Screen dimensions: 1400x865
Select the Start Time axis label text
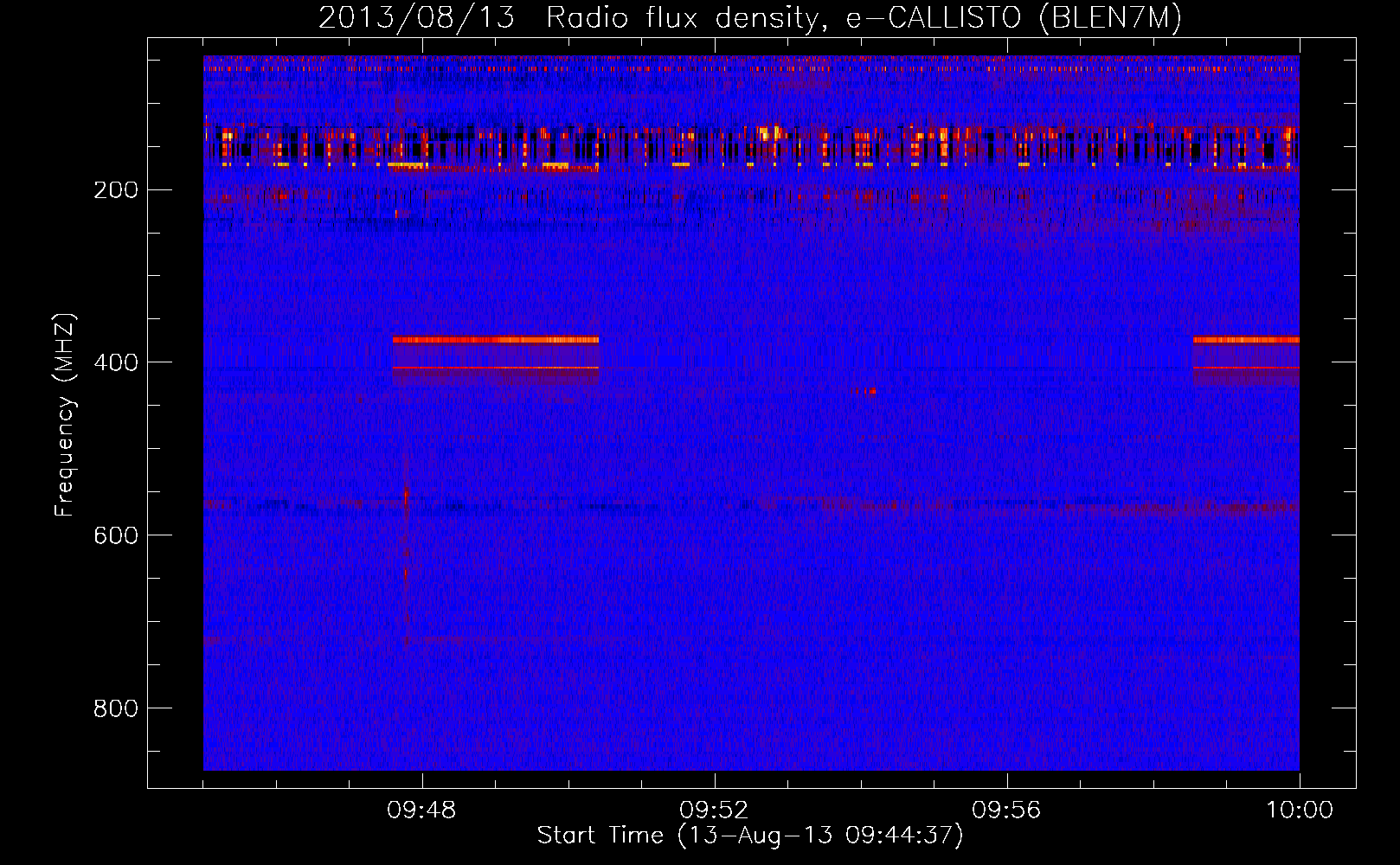coord(750,836)
